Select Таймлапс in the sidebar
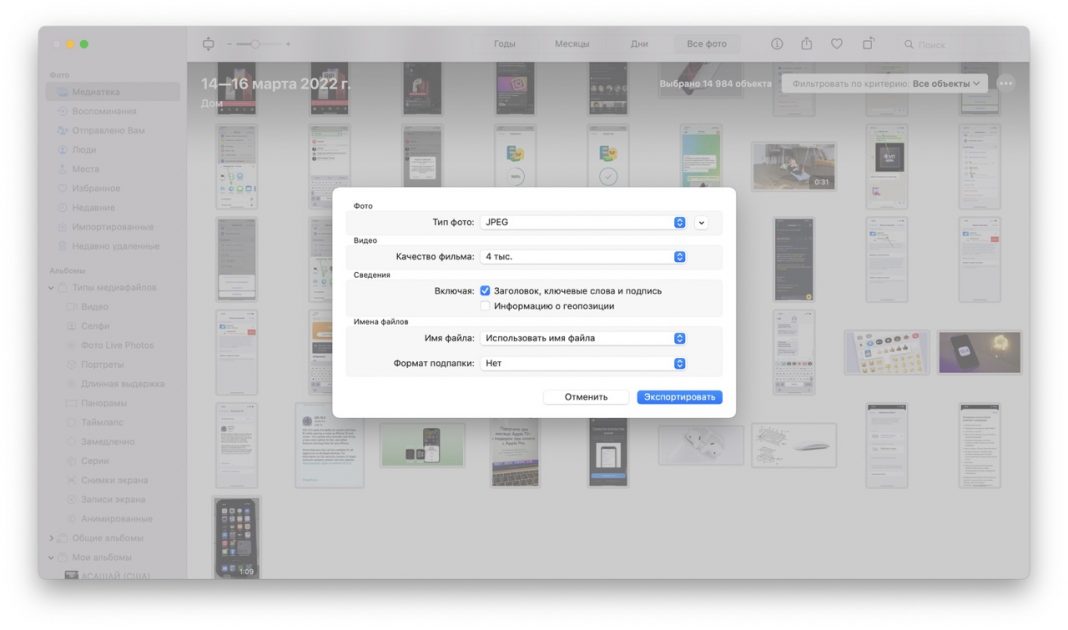This screenshot has height=630, width=1068. [x=112, y=422]
